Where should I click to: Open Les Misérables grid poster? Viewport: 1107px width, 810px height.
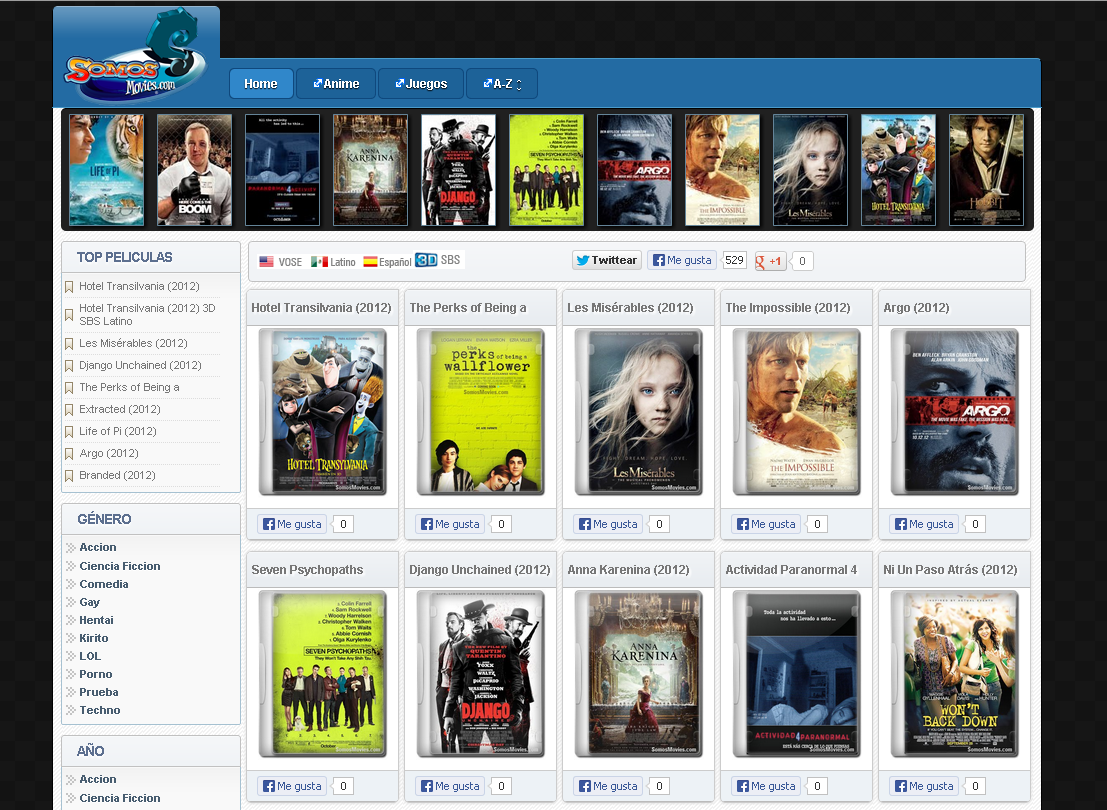[640, 412]
